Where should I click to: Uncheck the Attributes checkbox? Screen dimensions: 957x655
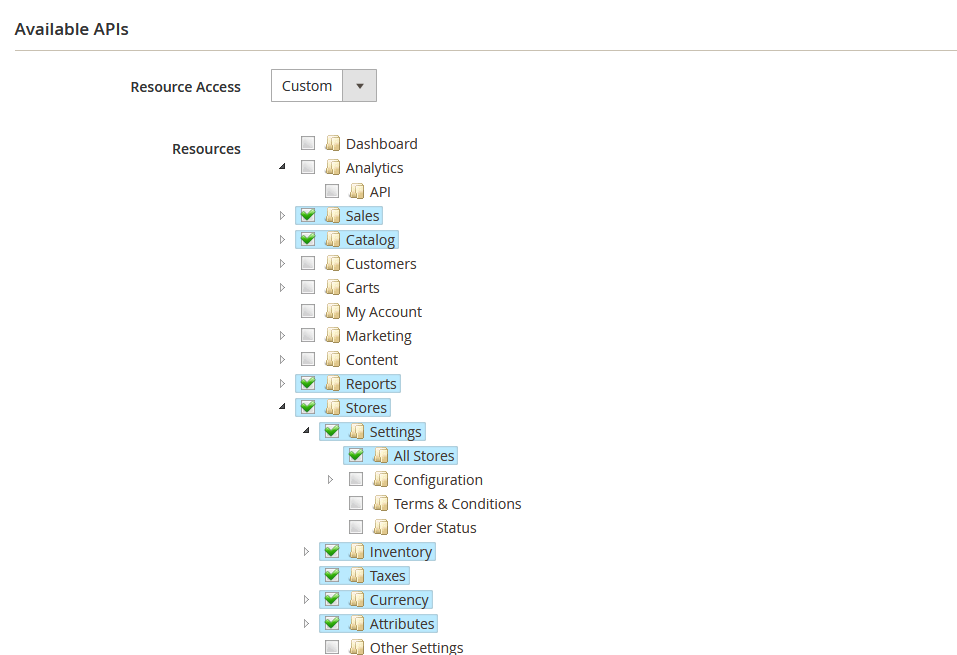point(332,623)
